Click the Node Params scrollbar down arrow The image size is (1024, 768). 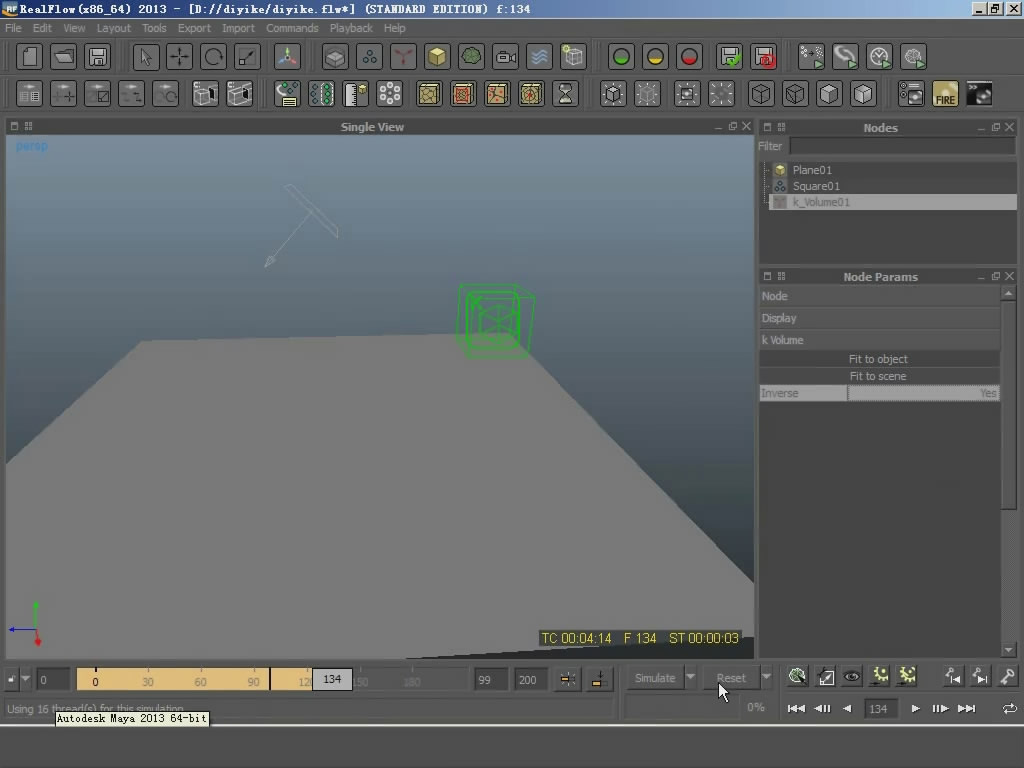point(1008,650)
